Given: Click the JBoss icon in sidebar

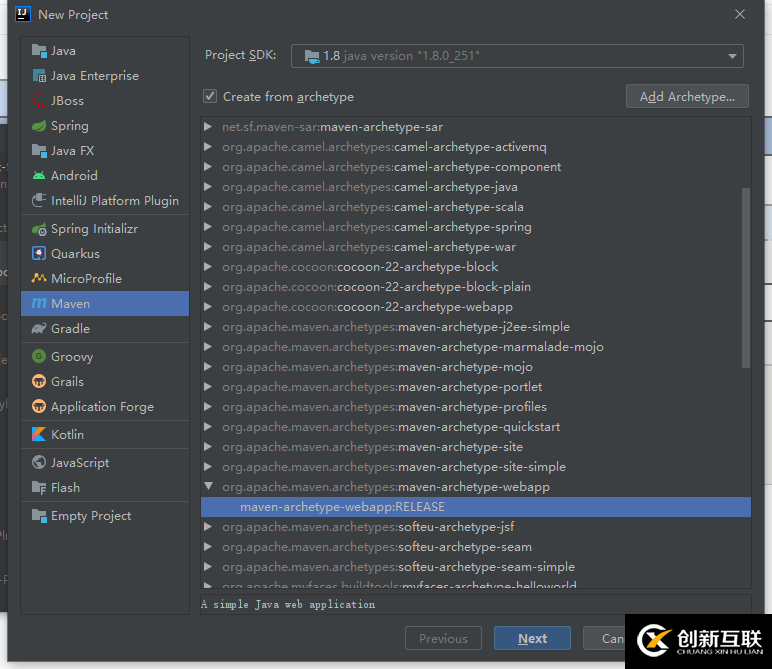Looking at the screenshot, I should pos(39,101).
